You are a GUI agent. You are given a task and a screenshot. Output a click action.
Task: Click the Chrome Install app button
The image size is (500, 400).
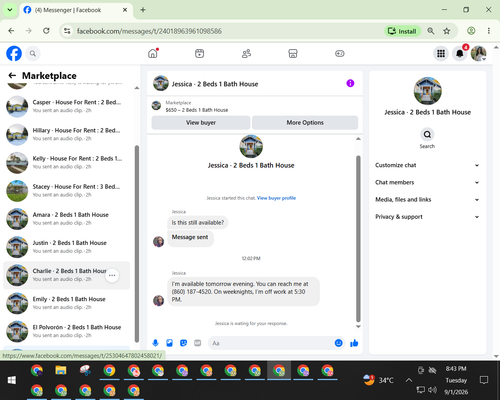[x=403, y=31]
